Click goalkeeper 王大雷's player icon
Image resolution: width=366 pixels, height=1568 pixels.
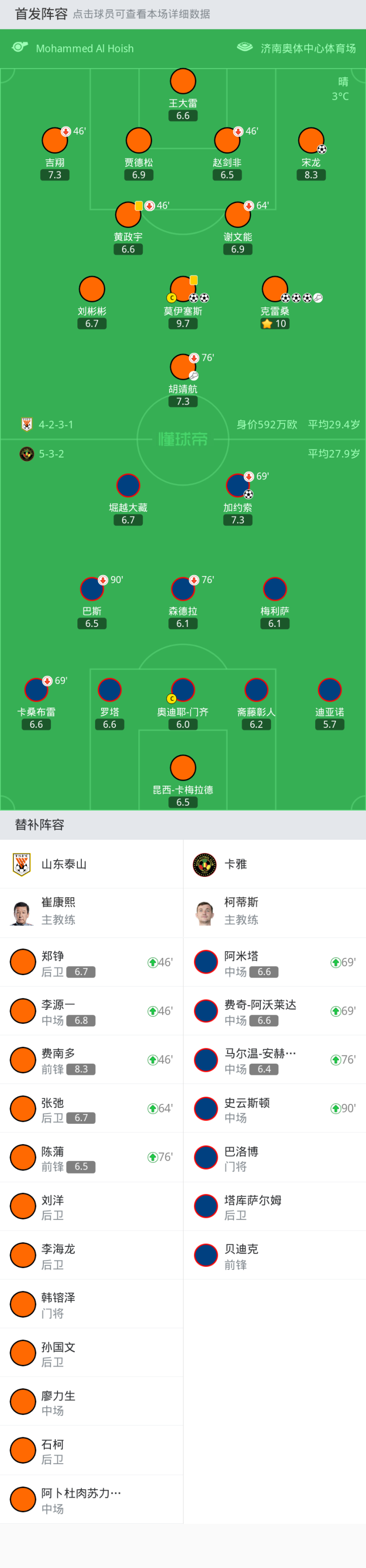click(183, 81)
